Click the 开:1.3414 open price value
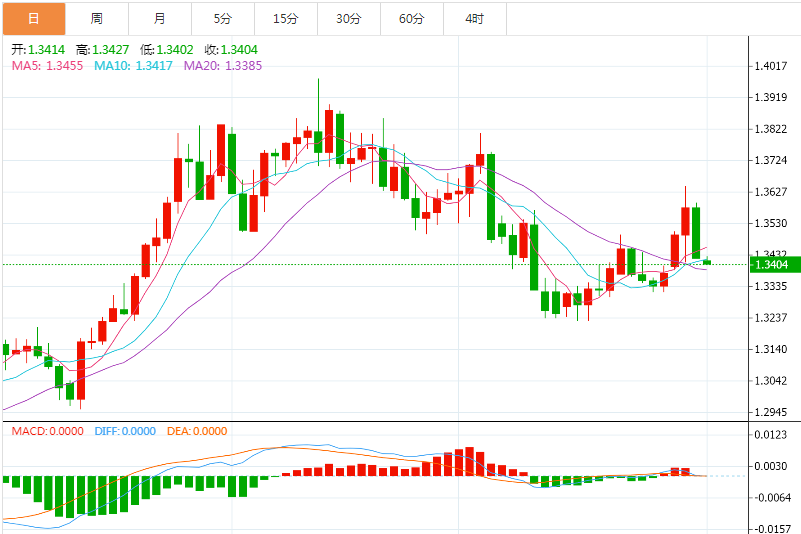The image size is (801, 534). click(x=38, y=50)
